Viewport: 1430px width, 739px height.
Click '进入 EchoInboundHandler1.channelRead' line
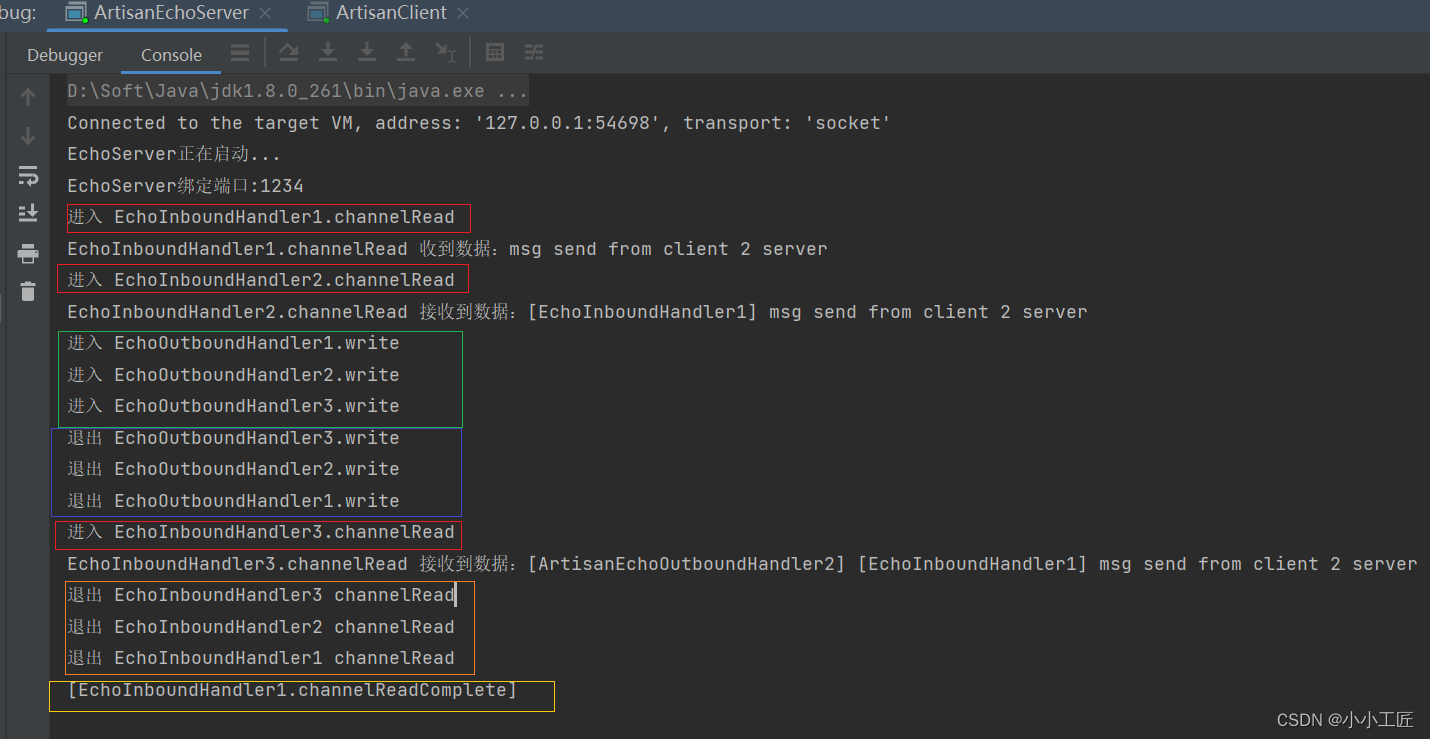[x=261, y=217]
